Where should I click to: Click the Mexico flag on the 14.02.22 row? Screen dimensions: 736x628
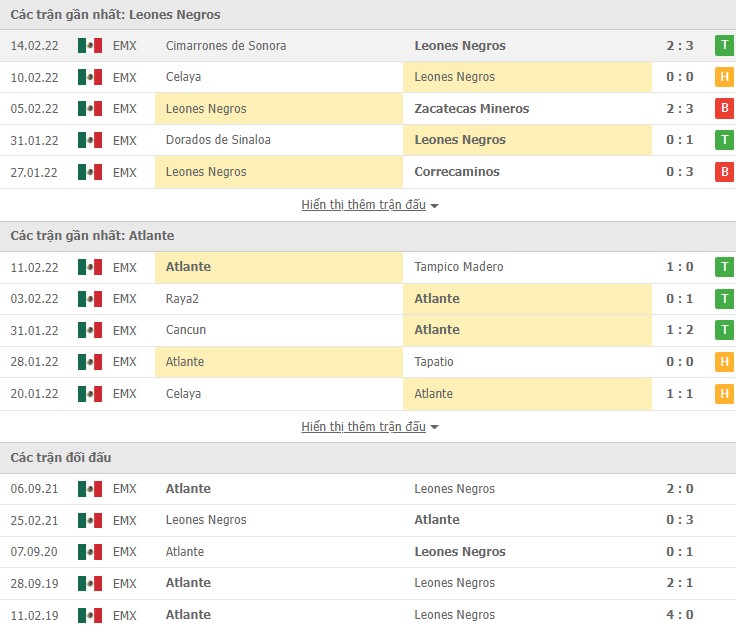pos(90,45)
